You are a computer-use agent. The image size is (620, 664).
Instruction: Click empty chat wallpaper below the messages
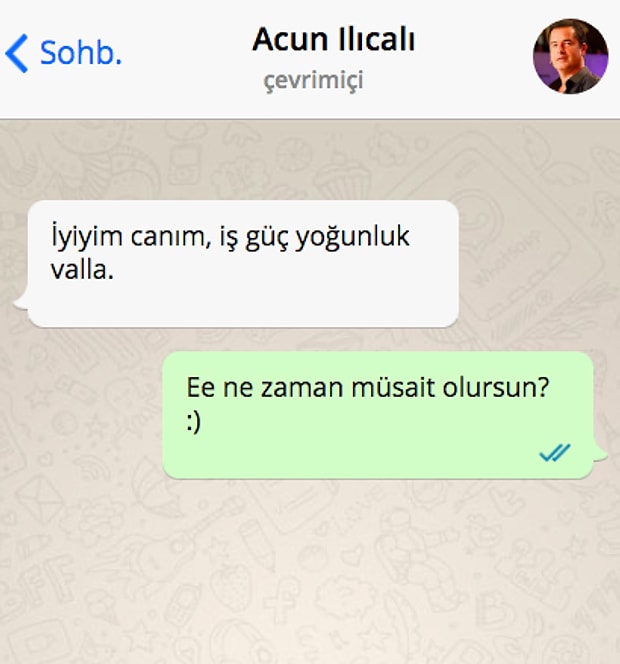[310, 572]
